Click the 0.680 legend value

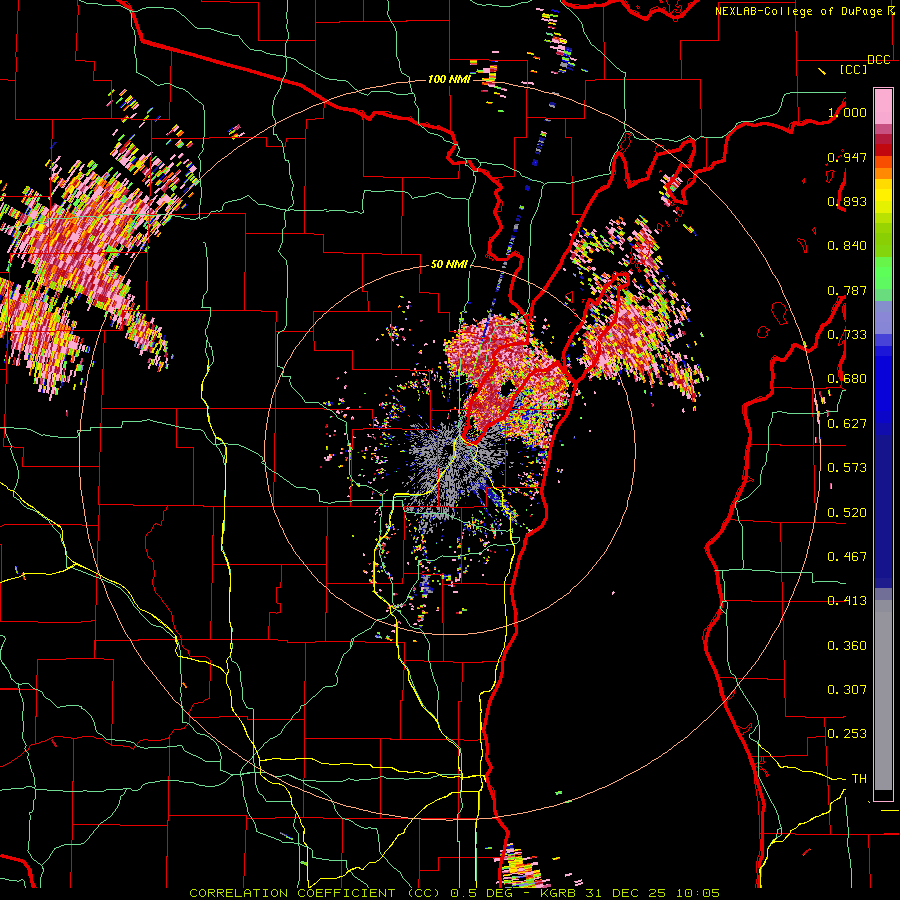tap(847, 379)
